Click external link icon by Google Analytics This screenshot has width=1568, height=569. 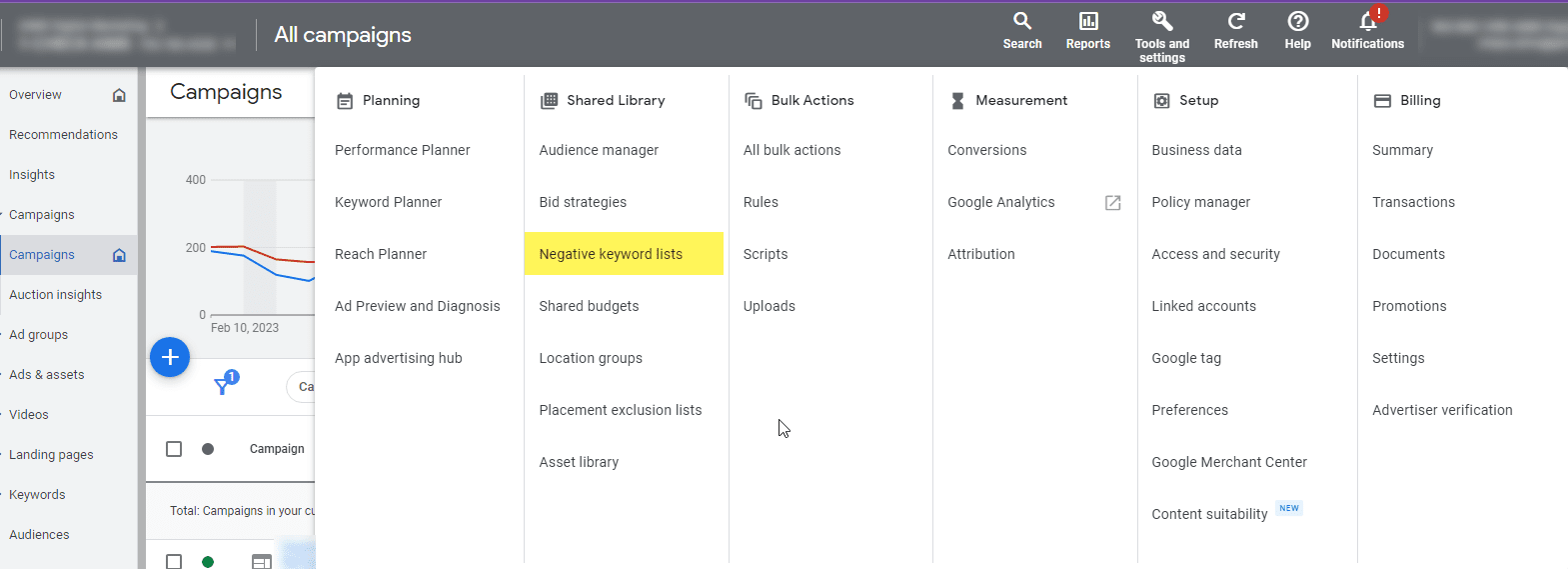pos(1112,203)
